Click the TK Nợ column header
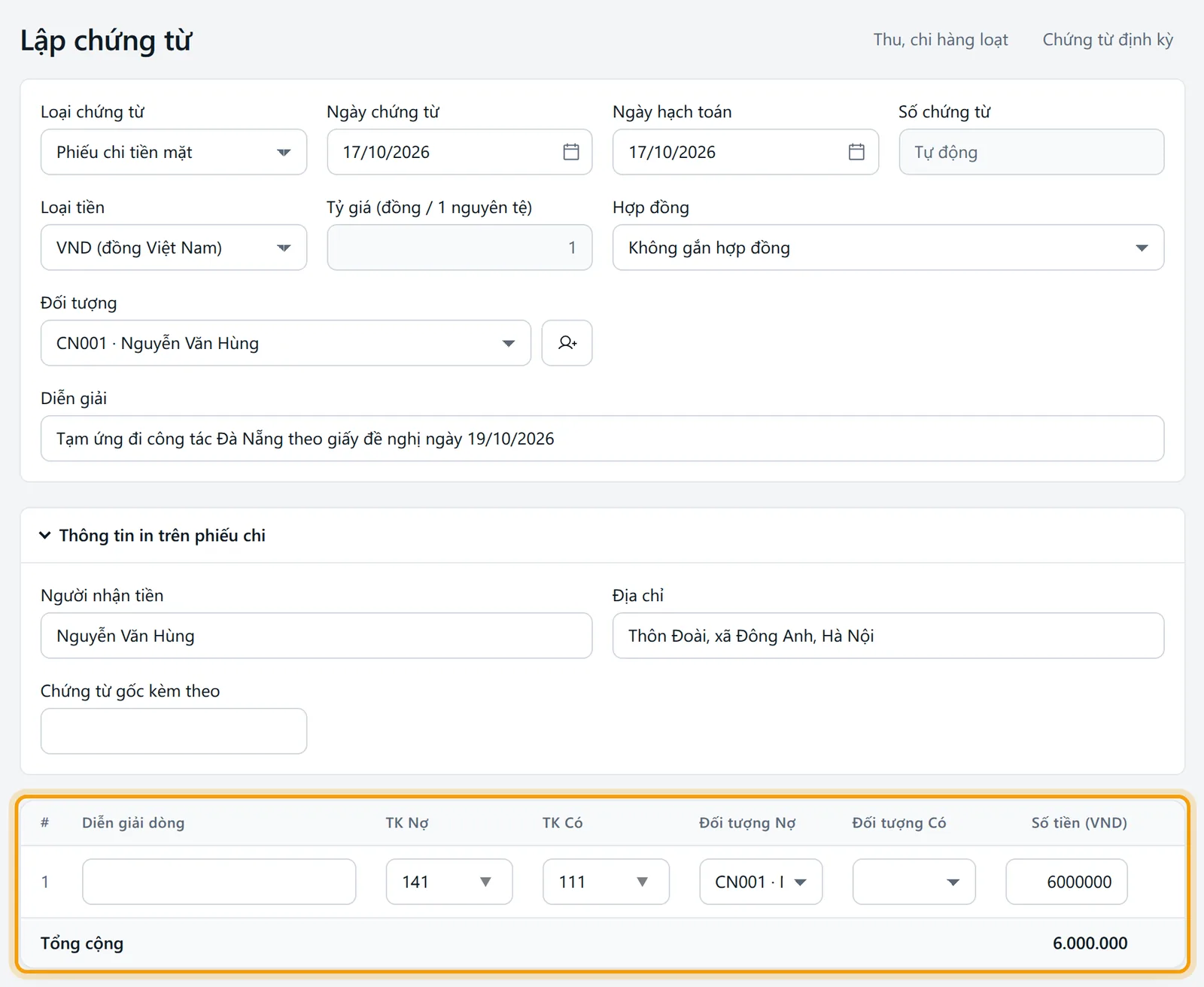The image size is (1204, 987). click(407, 823)
